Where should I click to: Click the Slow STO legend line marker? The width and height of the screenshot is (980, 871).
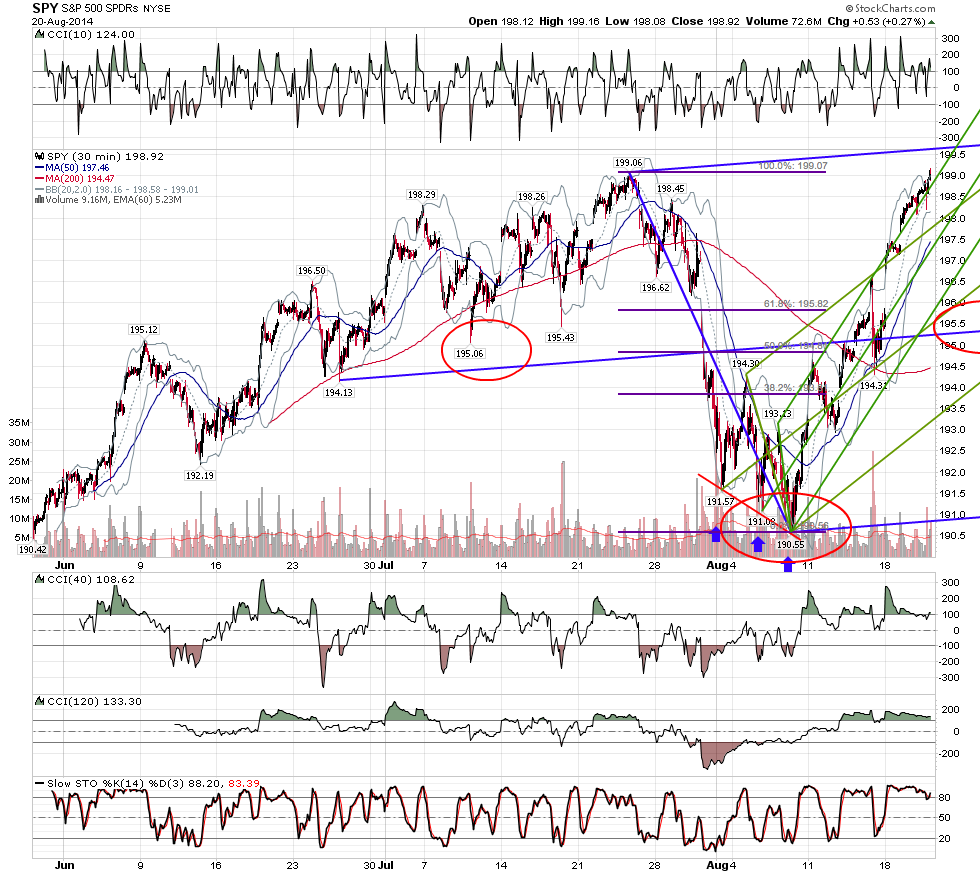click(x=39, y=783)
